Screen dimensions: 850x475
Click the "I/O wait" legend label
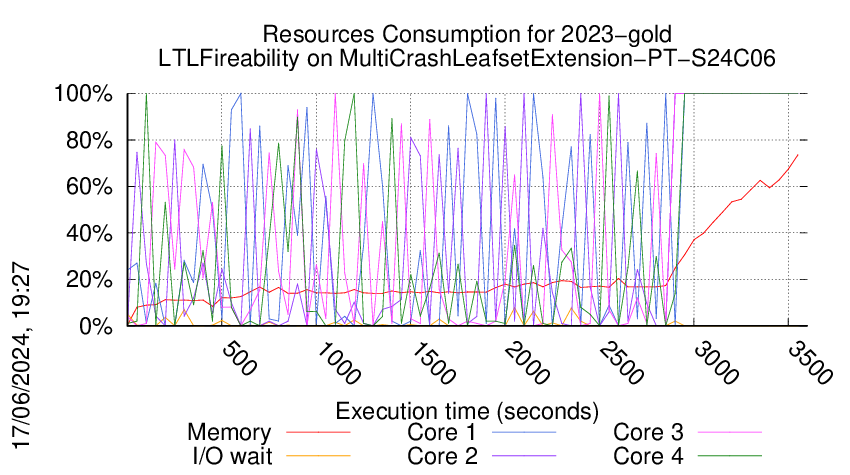(232, 456)
